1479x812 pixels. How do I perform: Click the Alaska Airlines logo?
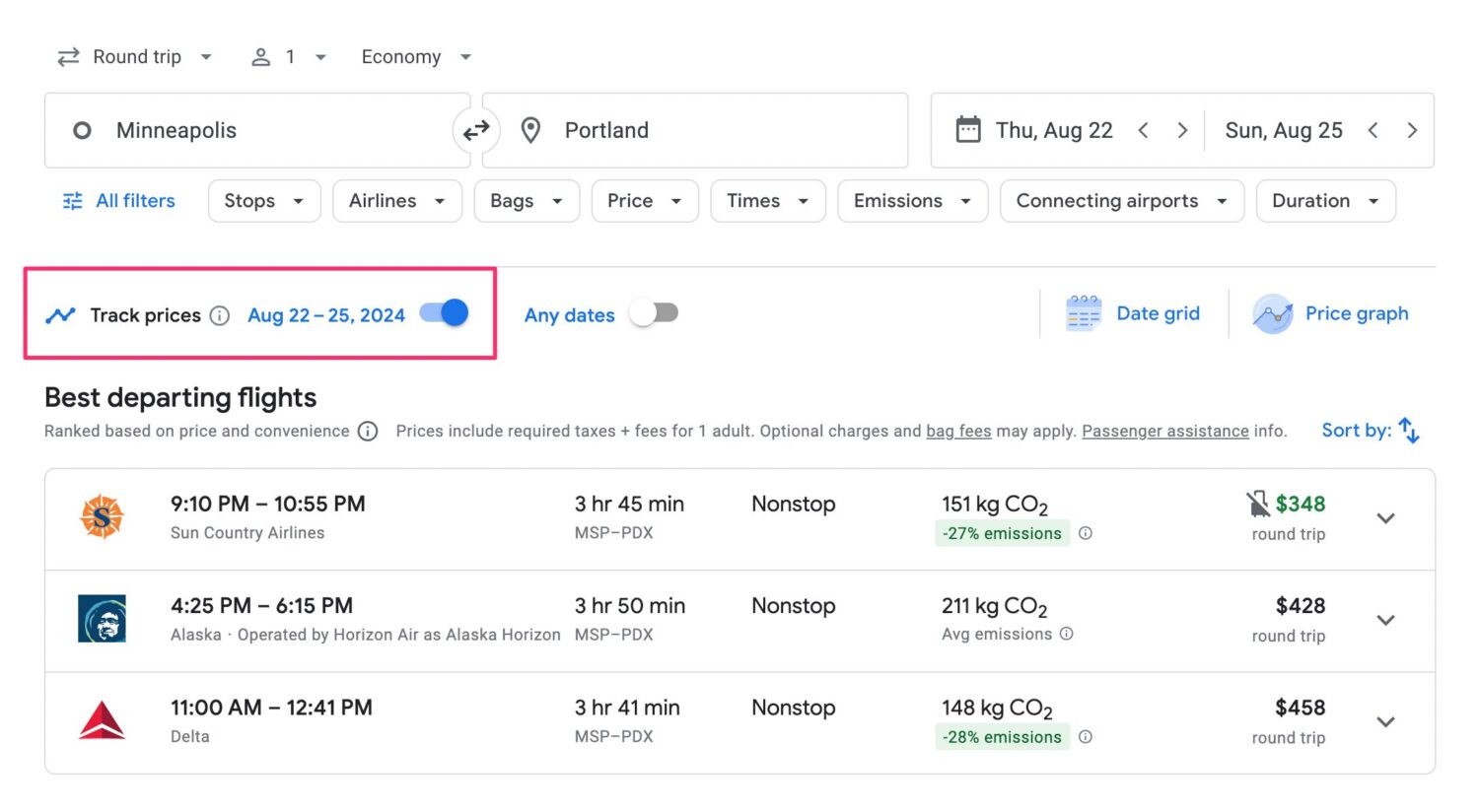pos(102,619)
